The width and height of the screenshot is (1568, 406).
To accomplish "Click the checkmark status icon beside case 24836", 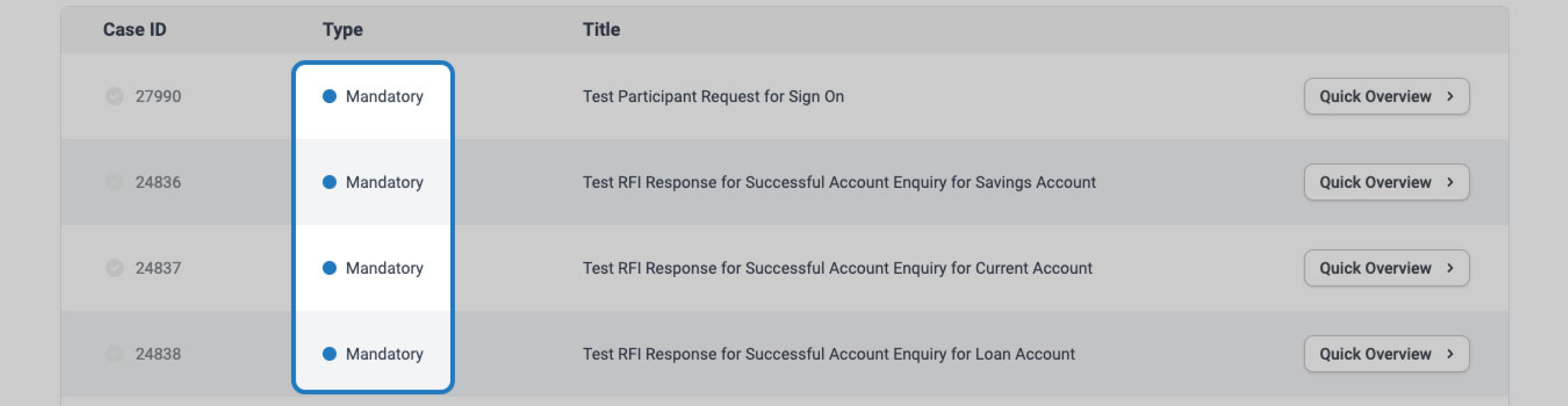I will 114,182.
